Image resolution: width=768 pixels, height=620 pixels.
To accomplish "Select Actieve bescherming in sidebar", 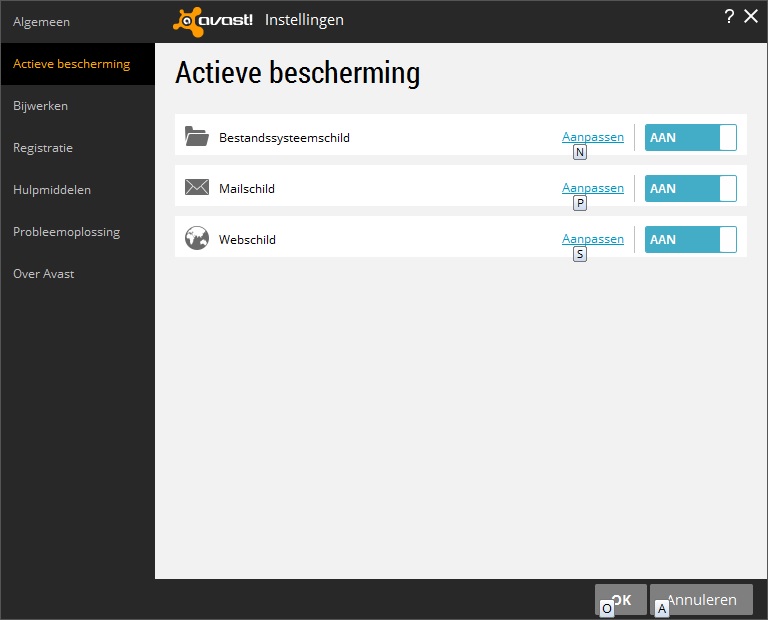I will click(x=77, y=64).
